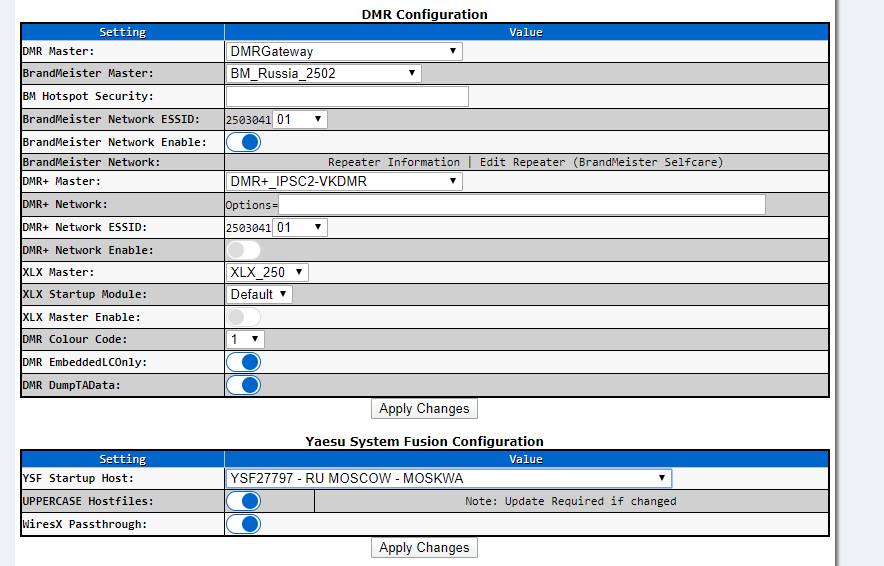Disable DMR EmbeddedLCOnly toggle
This screenshot has height=566, width=884.
pos(244,362)
